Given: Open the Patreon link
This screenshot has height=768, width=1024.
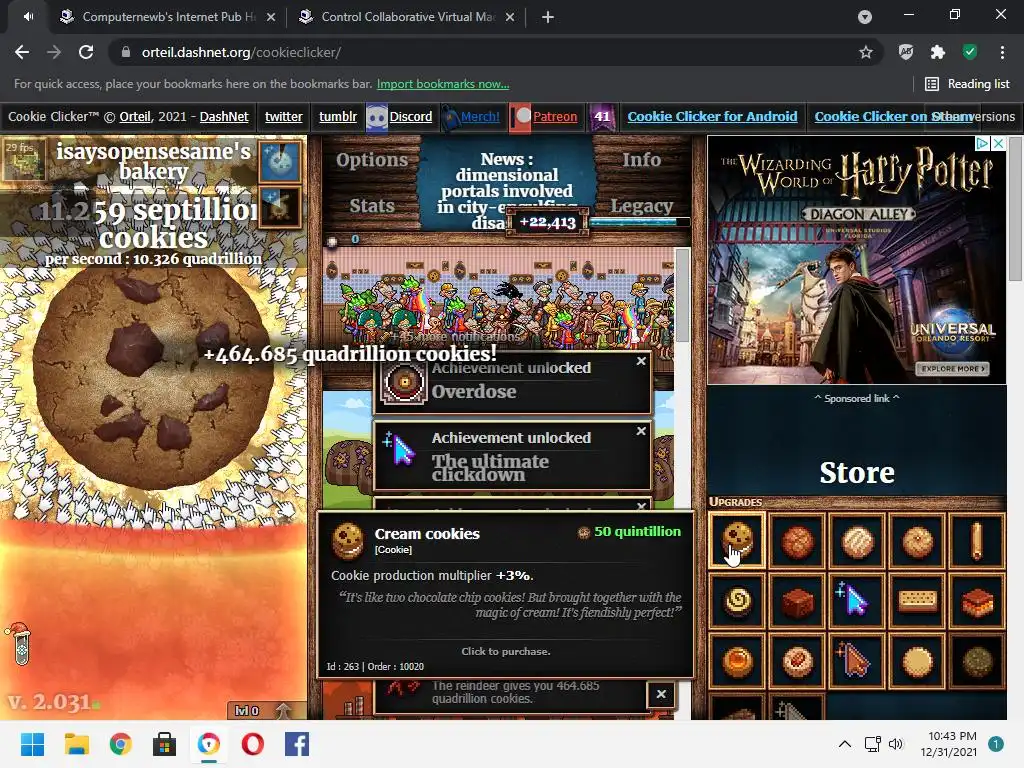Looking at the screenshot, I should pyautogui.click(x=555, y=116).
